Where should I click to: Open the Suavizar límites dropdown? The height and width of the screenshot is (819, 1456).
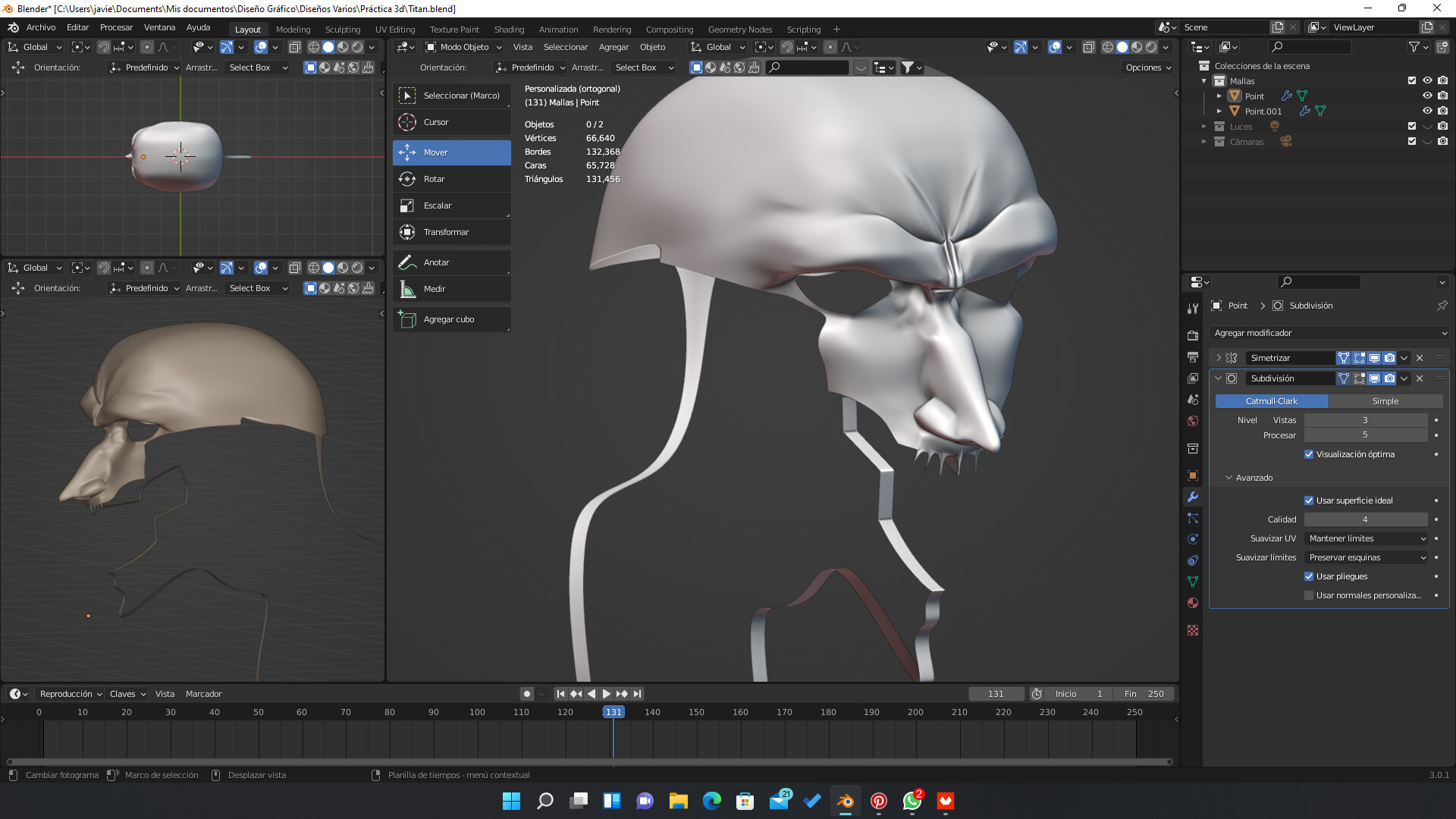click(1367, 557)
